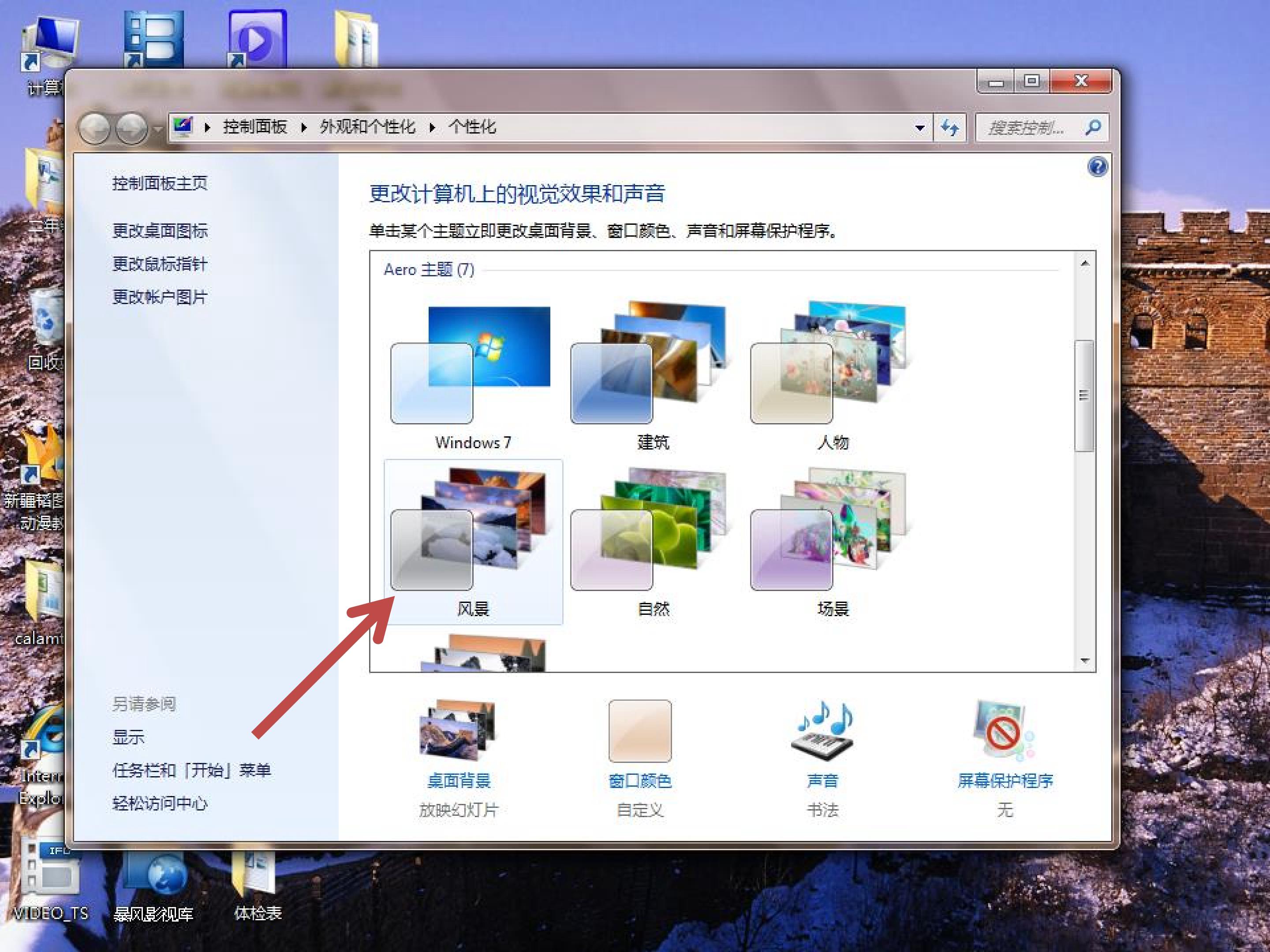This screenshot has width=1270, height=952.
Task: Open 更改桌面图标 link
Action: click(160, 231)
